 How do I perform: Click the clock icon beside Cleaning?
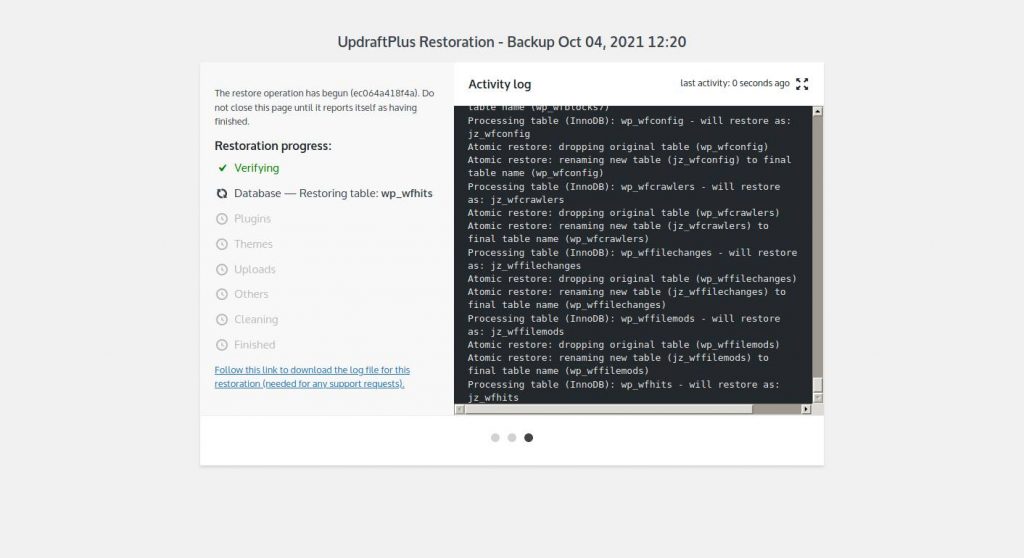(222, 320)
